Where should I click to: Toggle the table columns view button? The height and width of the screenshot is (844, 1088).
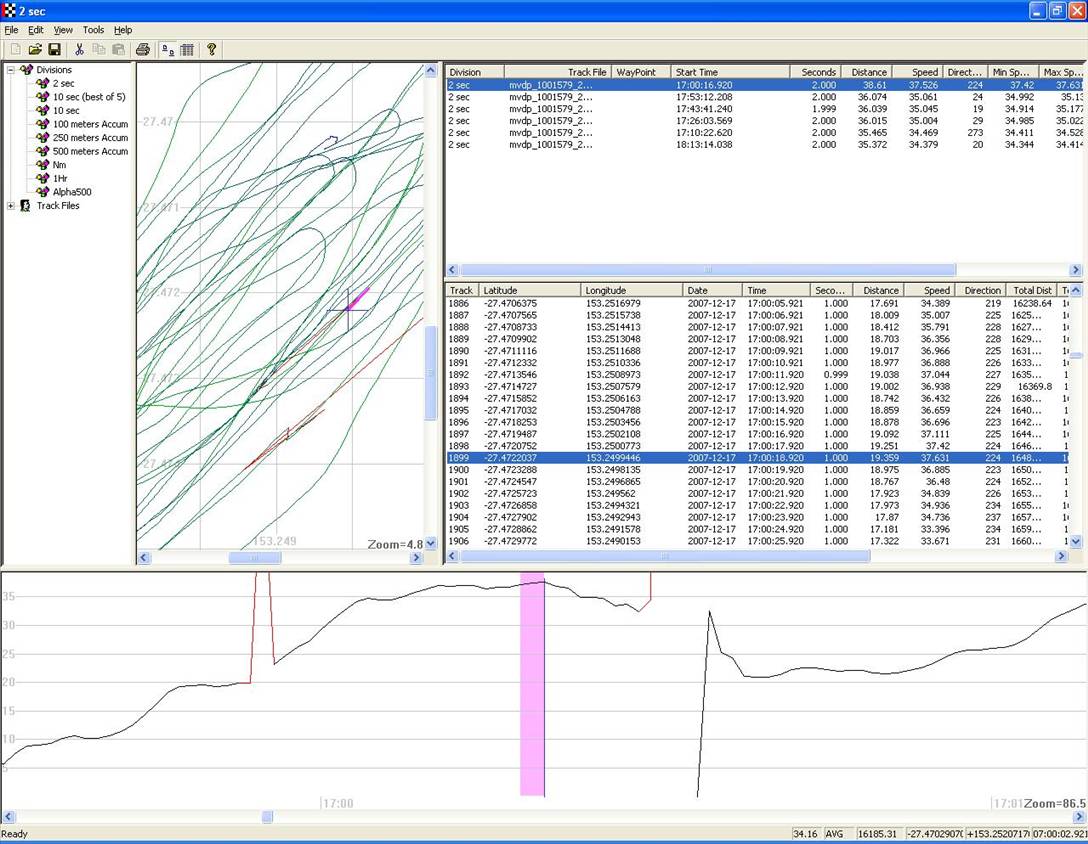click(187, 49)
